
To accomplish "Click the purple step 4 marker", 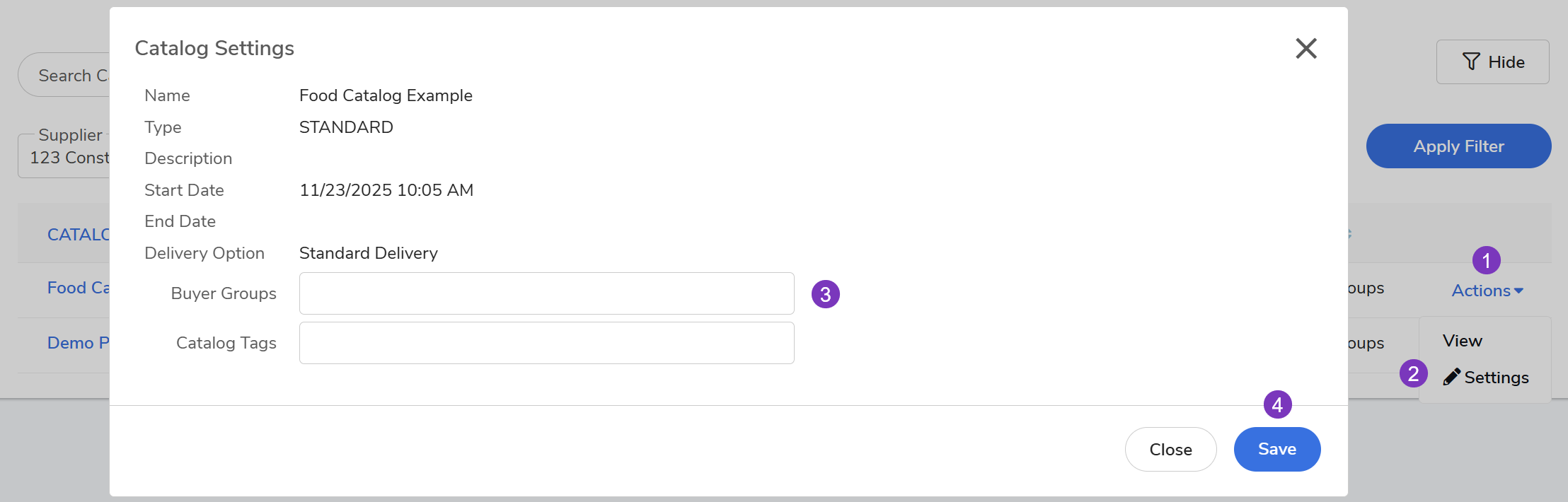I will point(1277,404).
